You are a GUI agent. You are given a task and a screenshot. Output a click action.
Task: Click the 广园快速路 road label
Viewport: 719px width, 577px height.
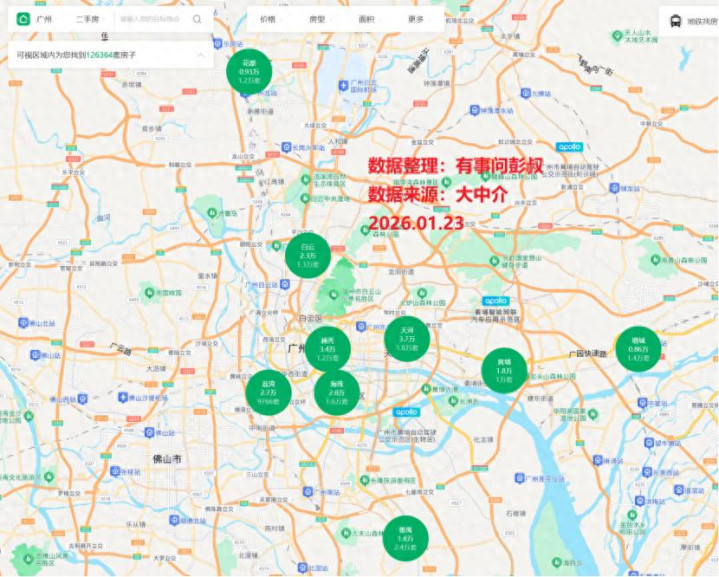(x=587, y=354)
